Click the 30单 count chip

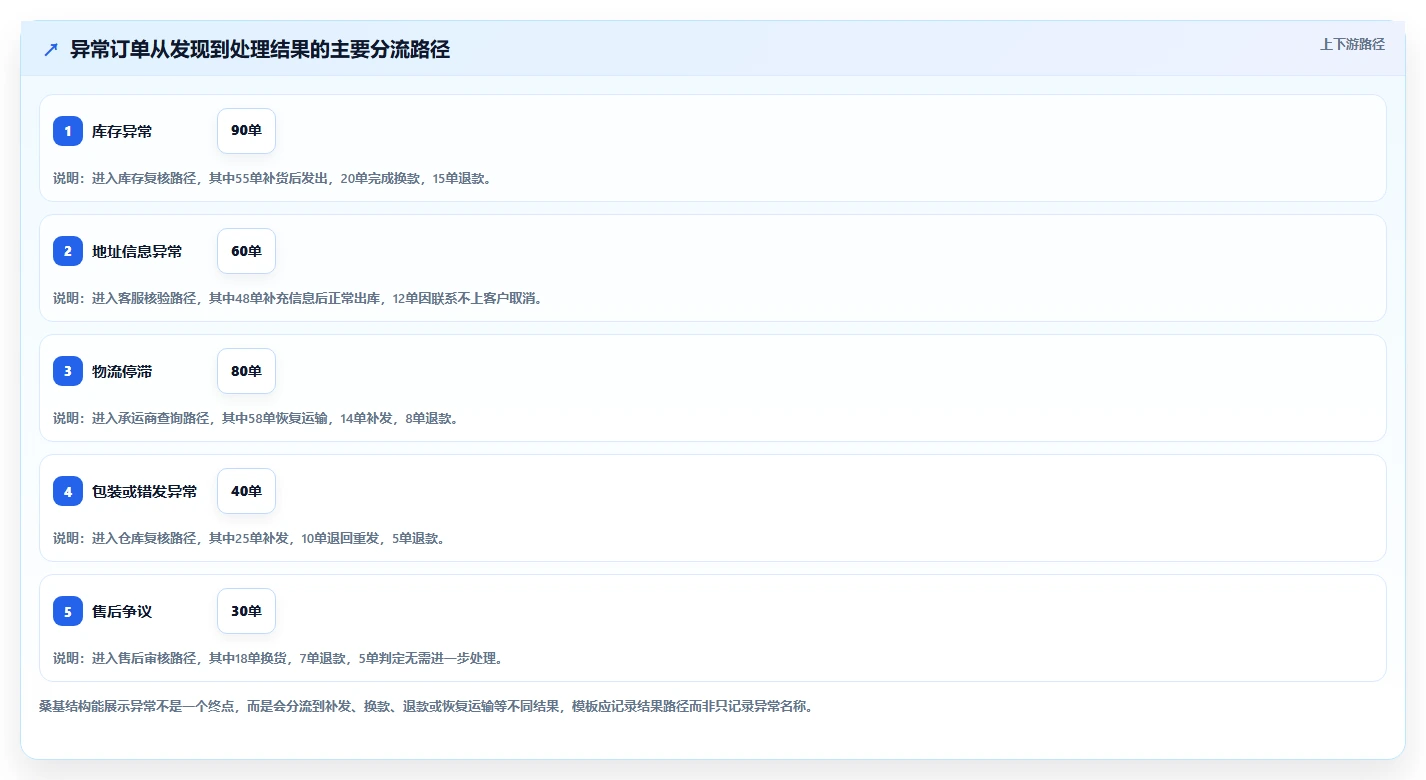click(246, 611)
